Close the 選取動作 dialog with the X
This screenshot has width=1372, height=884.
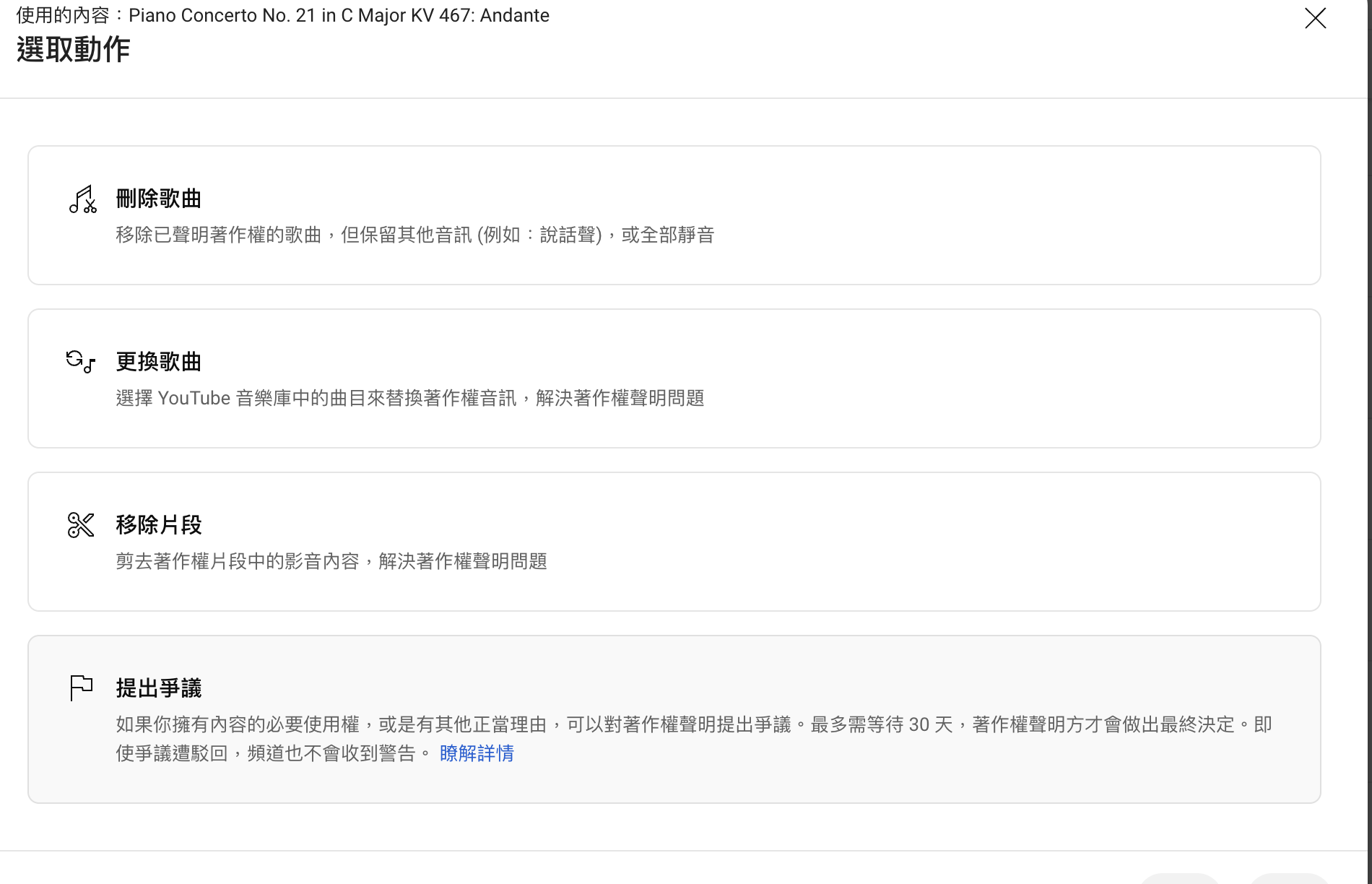point(1315,18)
